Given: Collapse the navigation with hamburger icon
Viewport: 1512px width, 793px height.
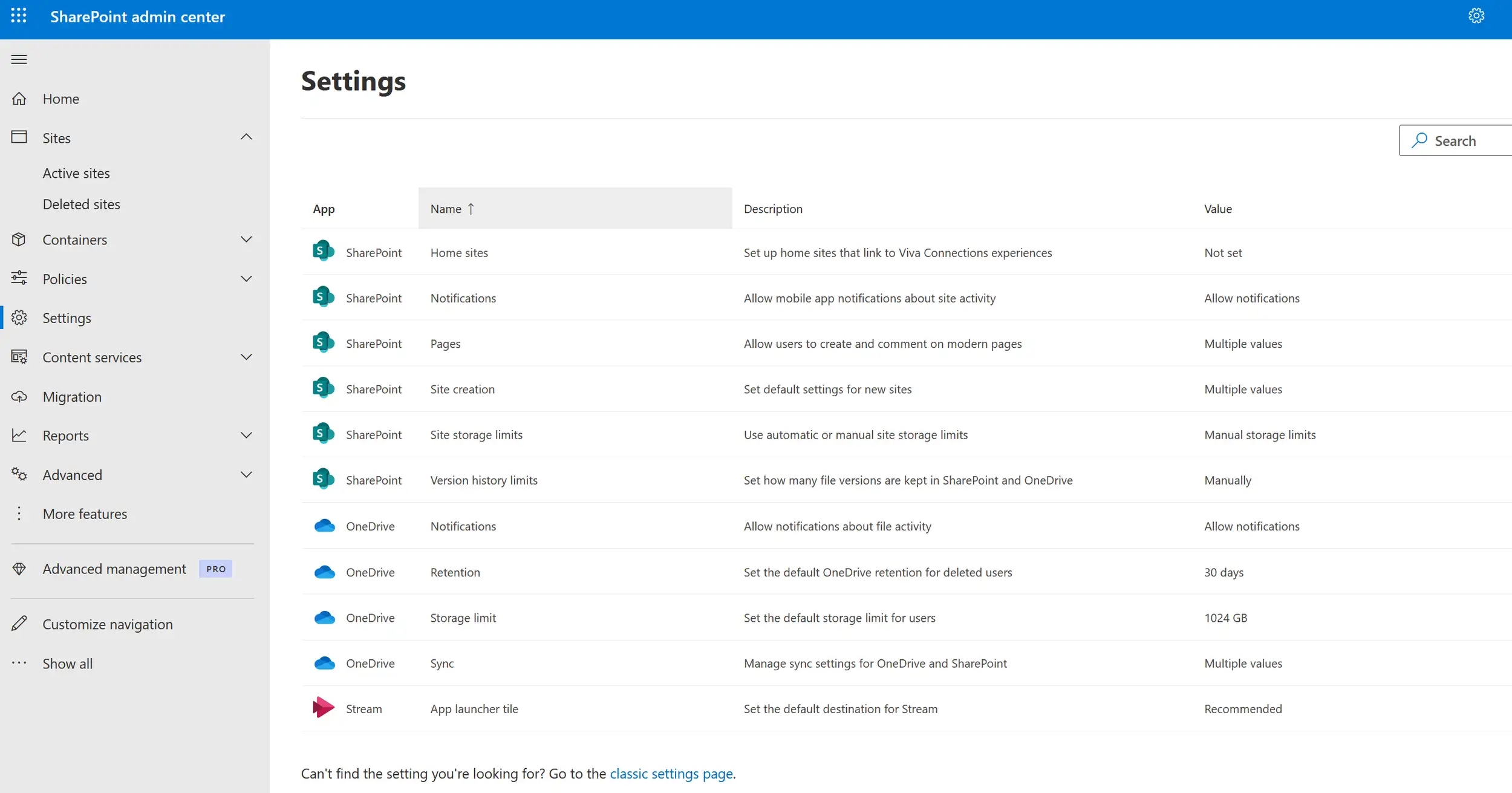Looking at the screenshot, I should coord(19,59).
